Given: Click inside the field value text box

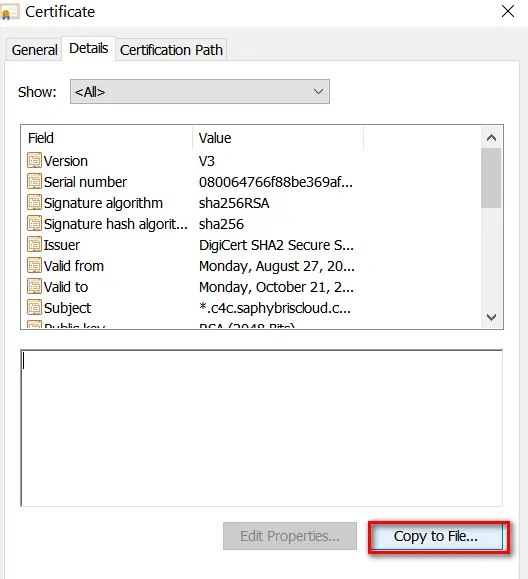Looking at the screenshot, I should pyautogui.click(x=262, y=428).
